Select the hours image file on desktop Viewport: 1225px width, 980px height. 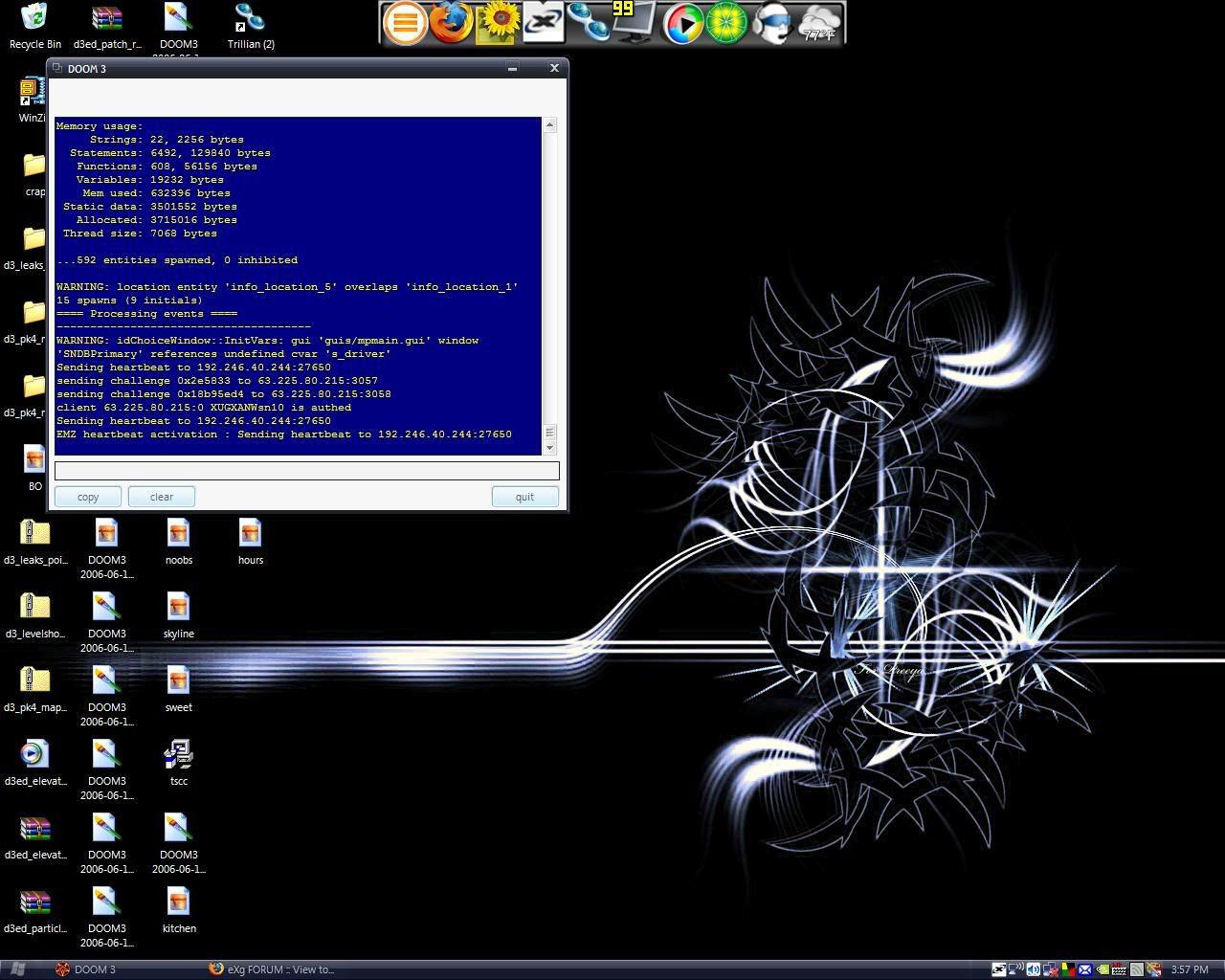pyautogui.click(x=251, y=543)
